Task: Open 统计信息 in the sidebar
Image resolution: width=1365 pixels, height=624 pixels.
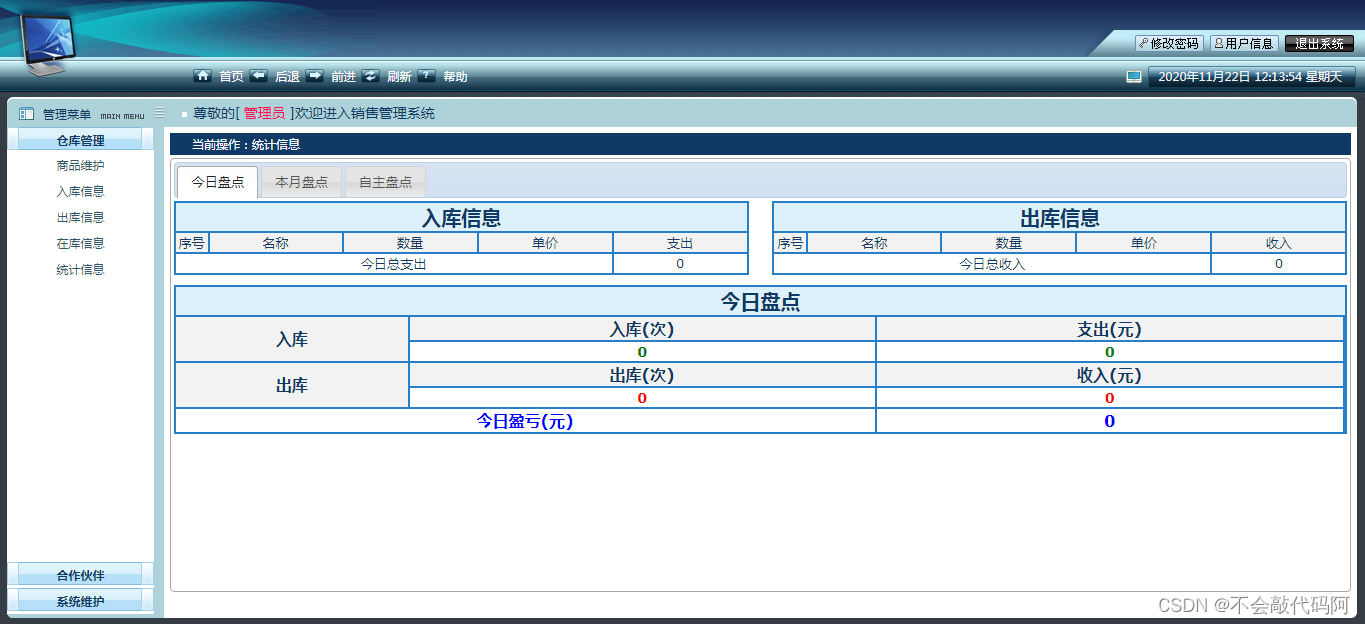Action: point(81,270)
